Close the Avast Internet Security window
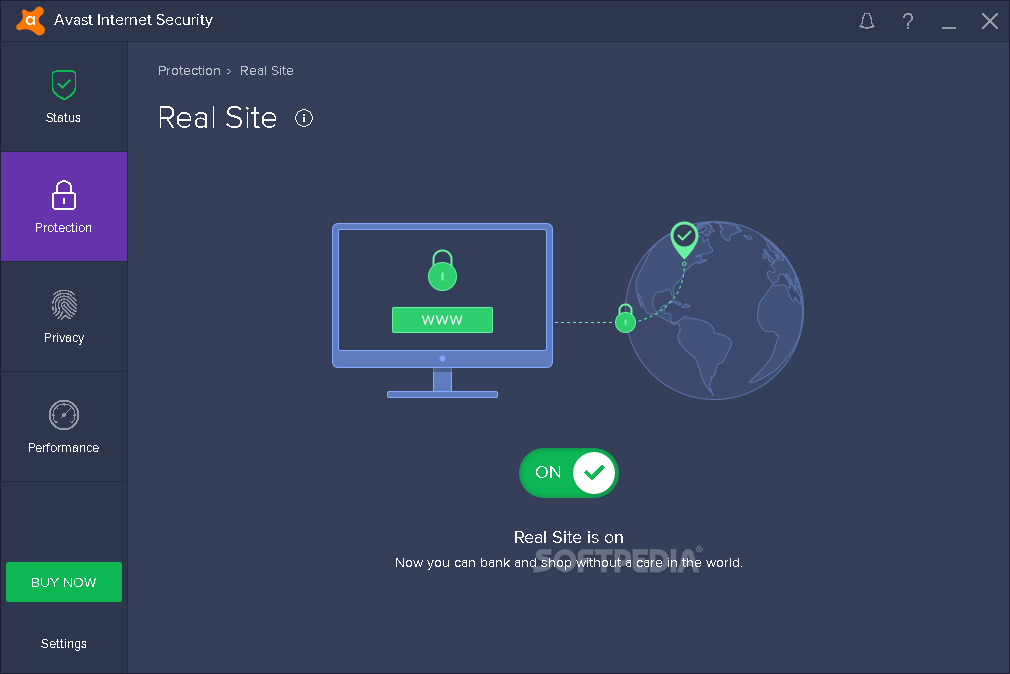 click(989, 21)
